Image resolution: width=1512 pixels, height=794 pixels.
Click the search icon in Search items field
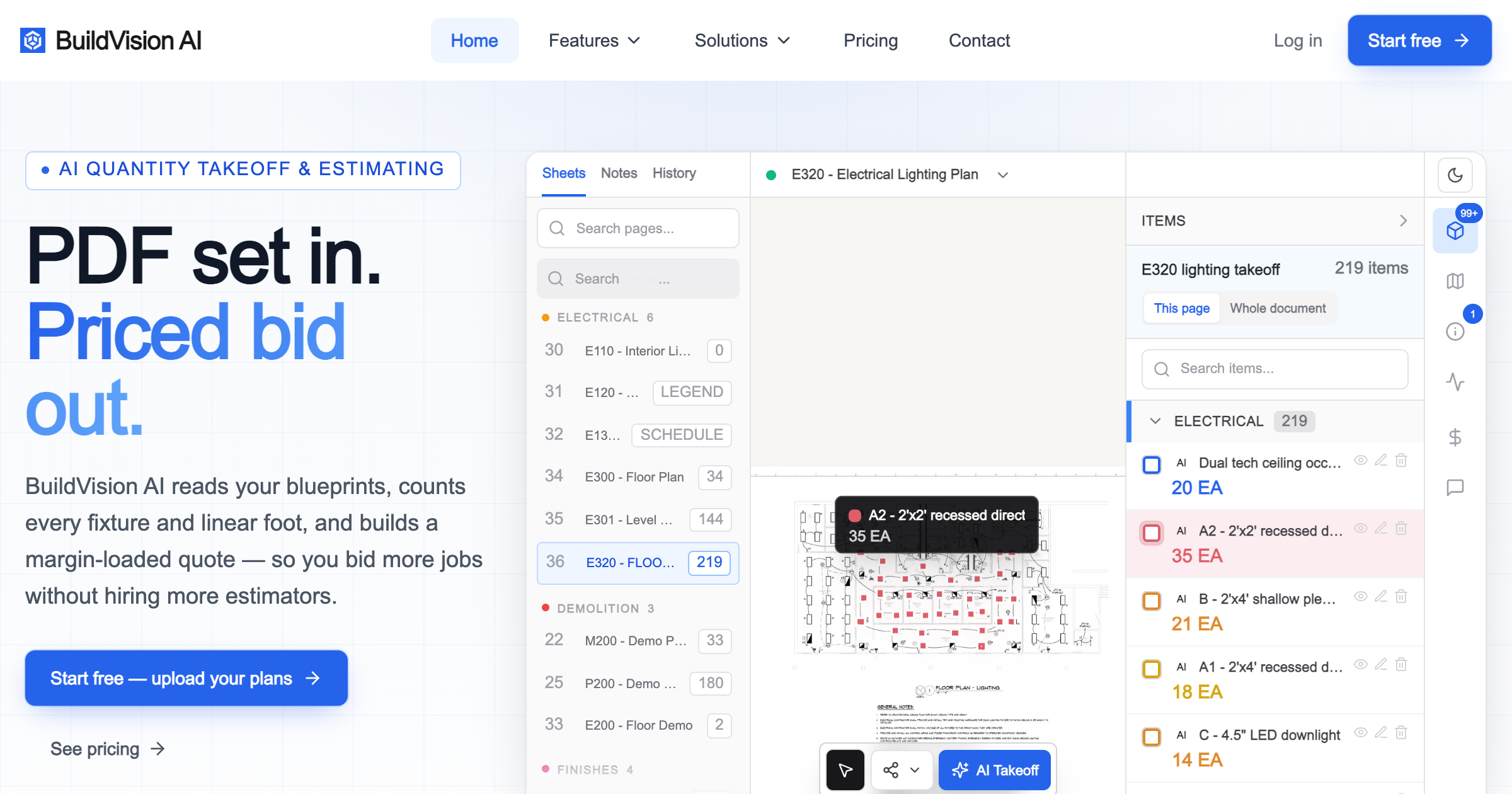1162,369
